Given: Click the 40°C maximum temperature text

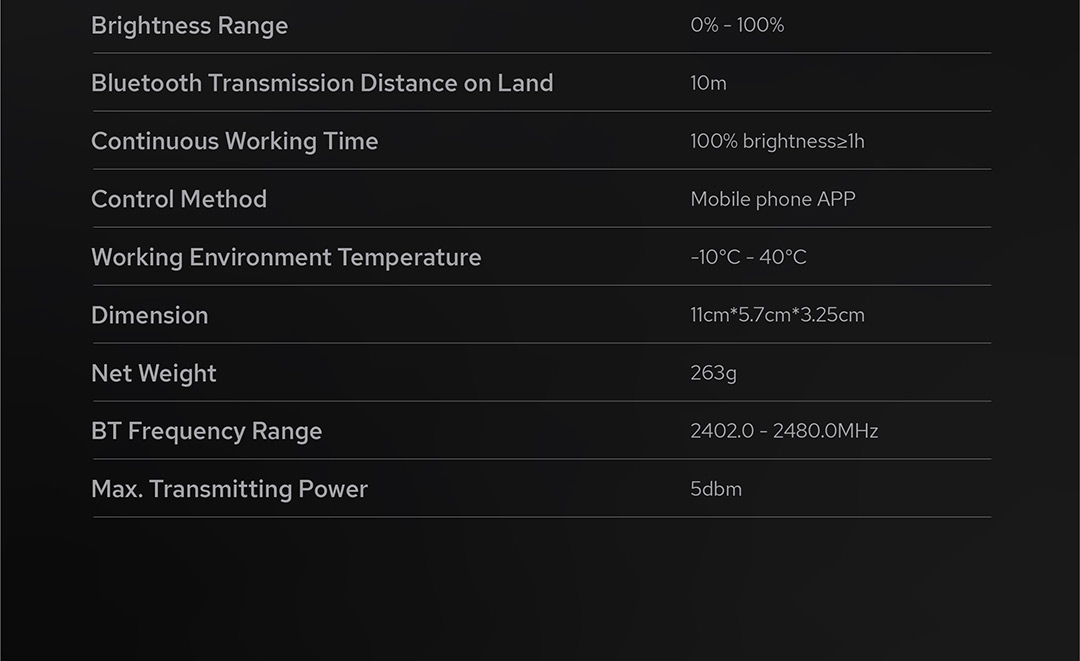Looking at the screenshot, I should 783,258.
